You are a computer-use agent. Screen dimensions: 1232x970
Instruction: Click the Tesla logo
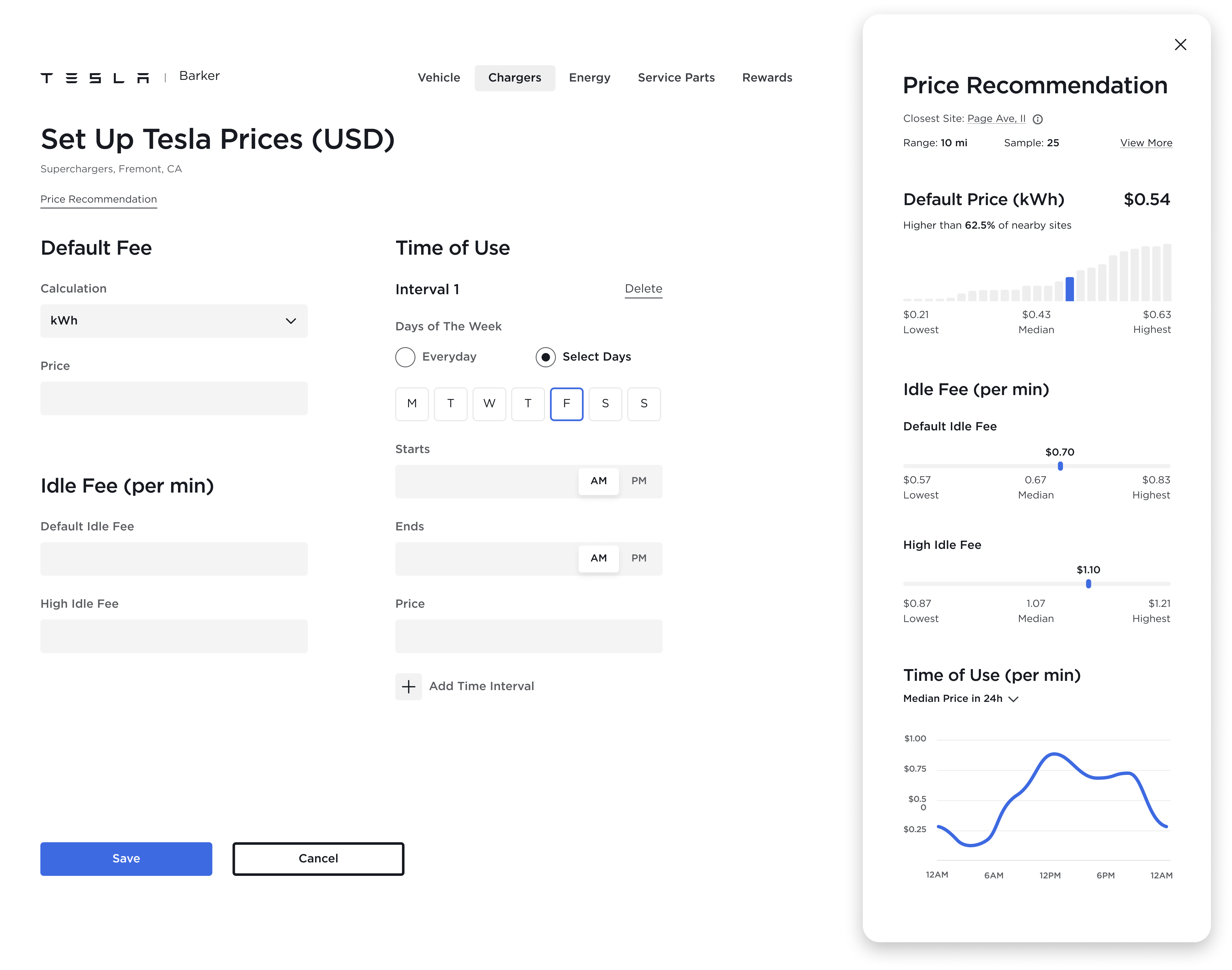pos(95,78)
